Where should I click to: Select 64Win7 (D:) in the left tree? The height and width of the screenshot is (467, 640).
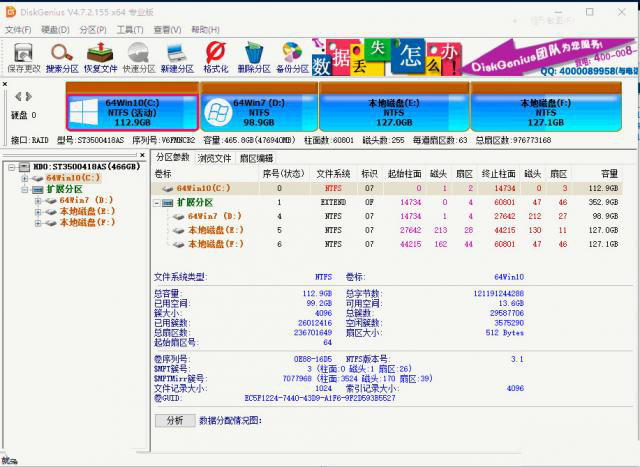86,200
